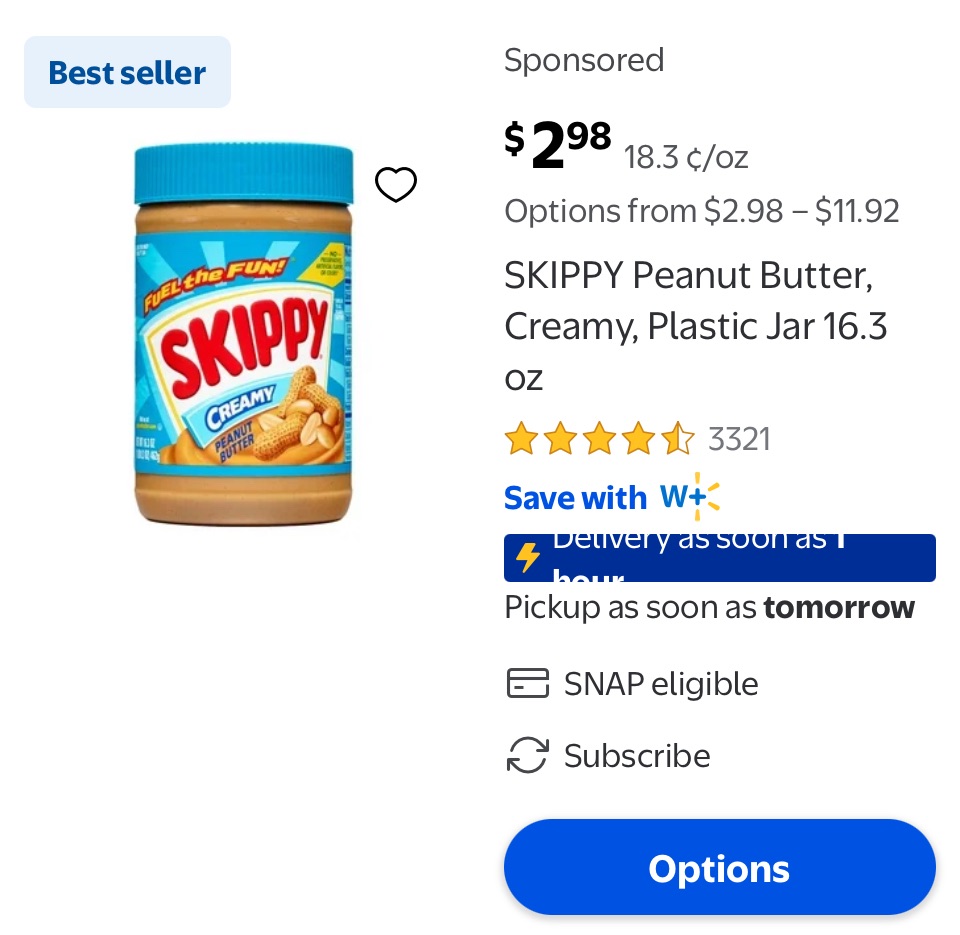The image size is (960, 935).
Task: Click the Walmart Plus W+ logo
Action: click(690, 497)
